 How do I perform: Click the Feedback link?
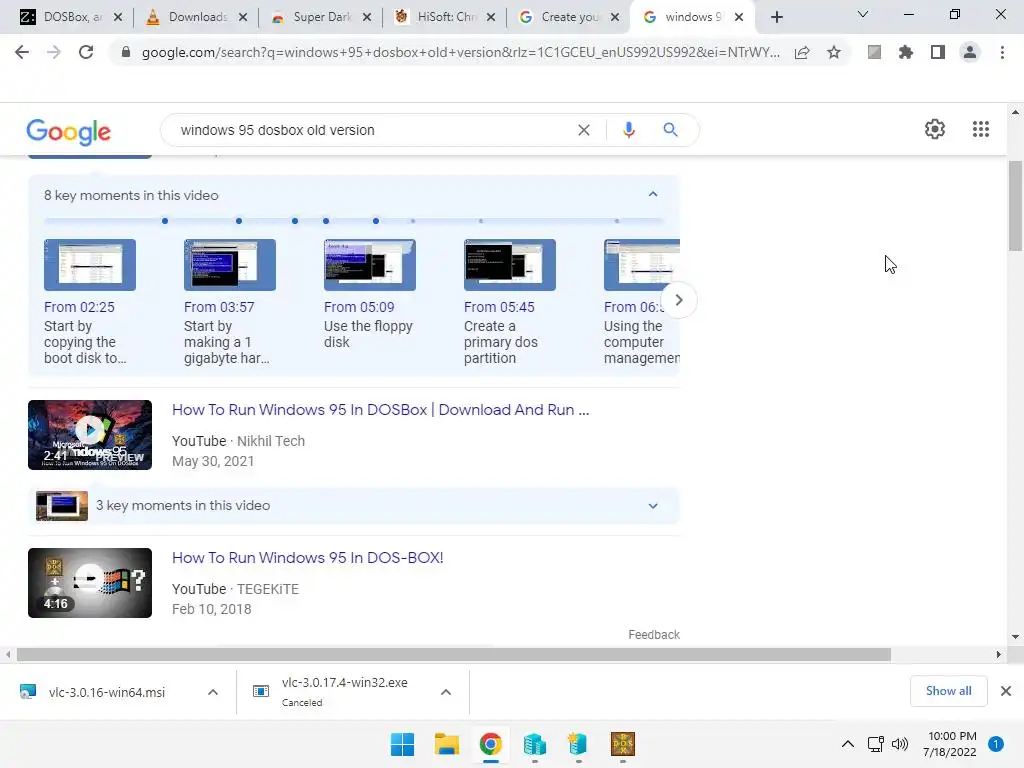pos(654,635)
